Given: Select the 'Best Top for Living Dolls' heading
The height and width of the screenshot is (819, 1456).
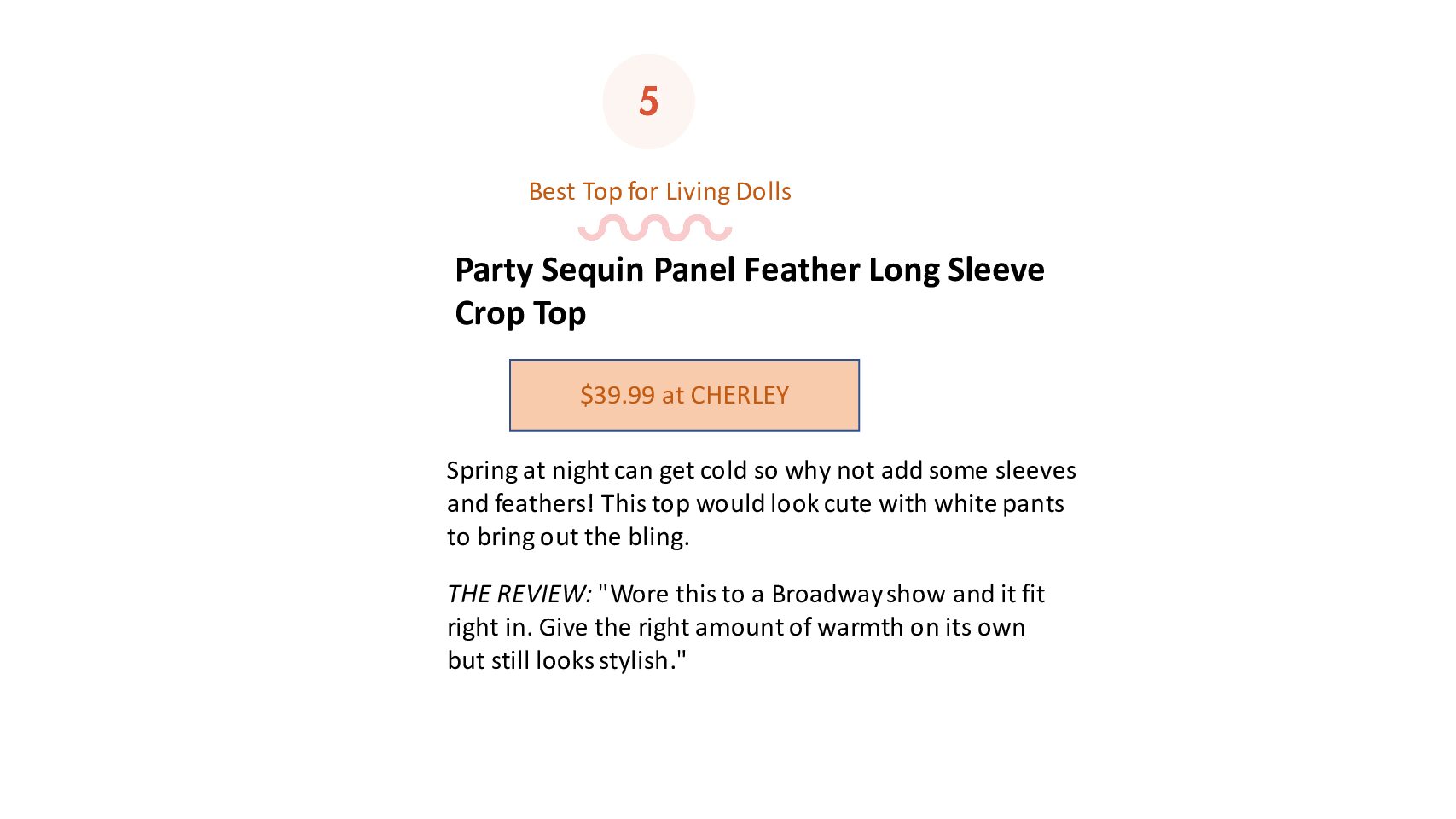Looking at the screenshot, I should coord(659,191).
